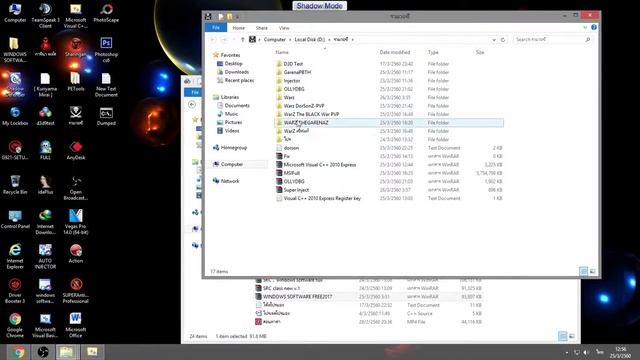Open the File ribbon tab
This screenshot has height=360, width=640.
[216, 28]
